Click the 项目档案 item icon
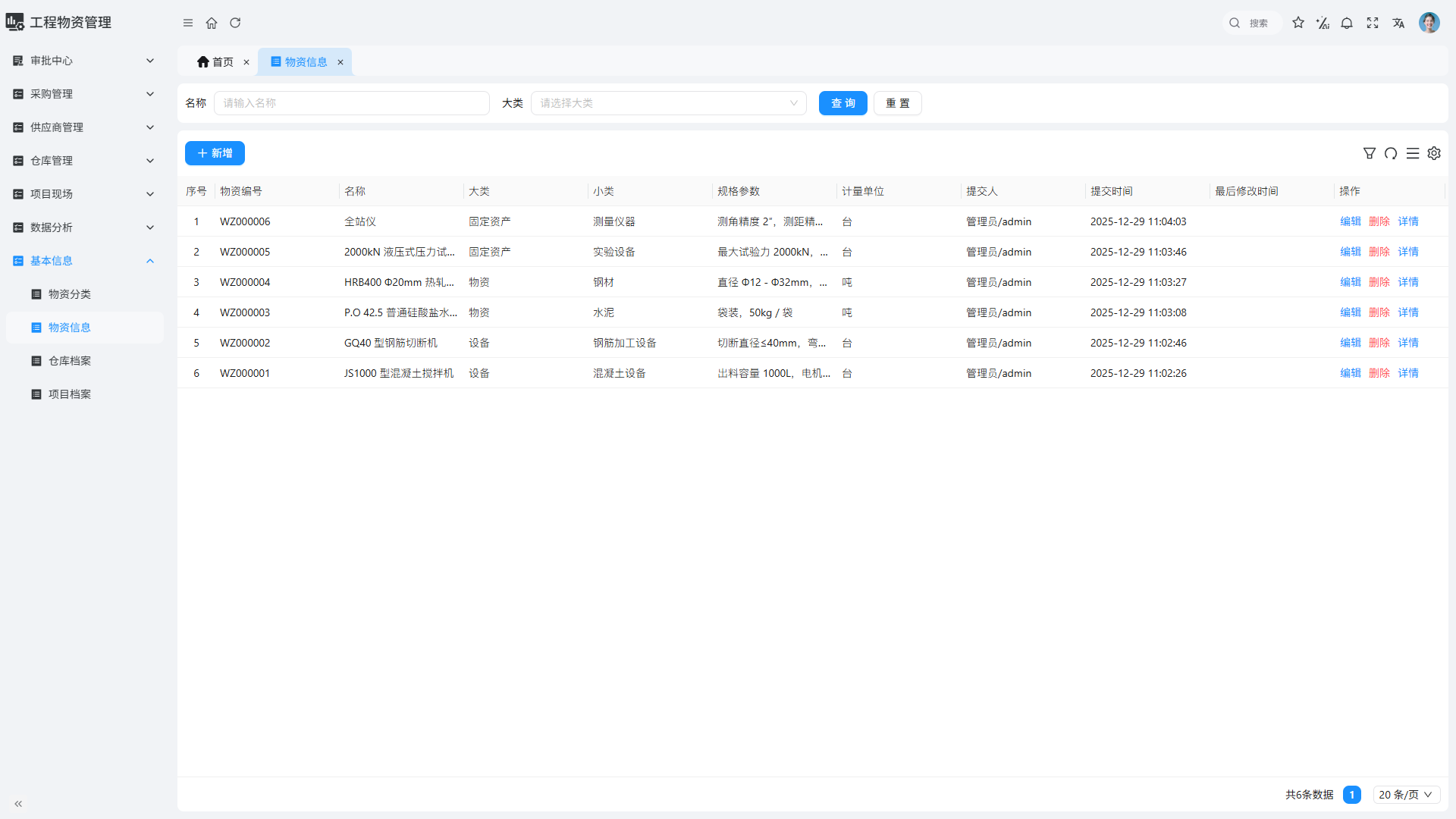This screenshot has height=819, width=1456. [x=36, y=394]
